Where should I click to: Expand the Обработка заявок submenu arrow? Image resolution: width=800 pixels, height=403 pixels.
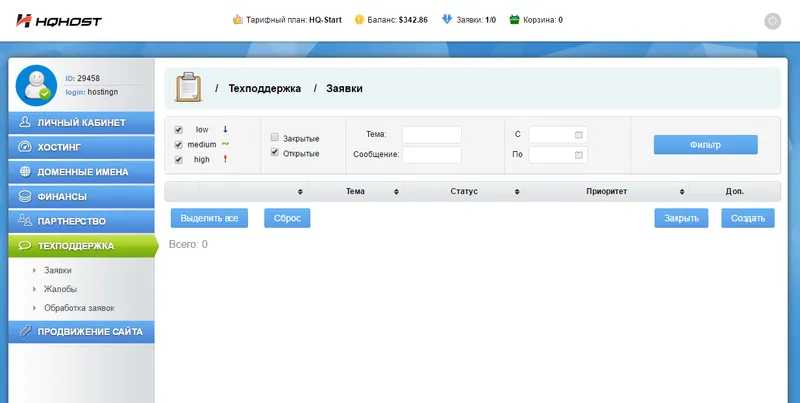pos(34,308)
